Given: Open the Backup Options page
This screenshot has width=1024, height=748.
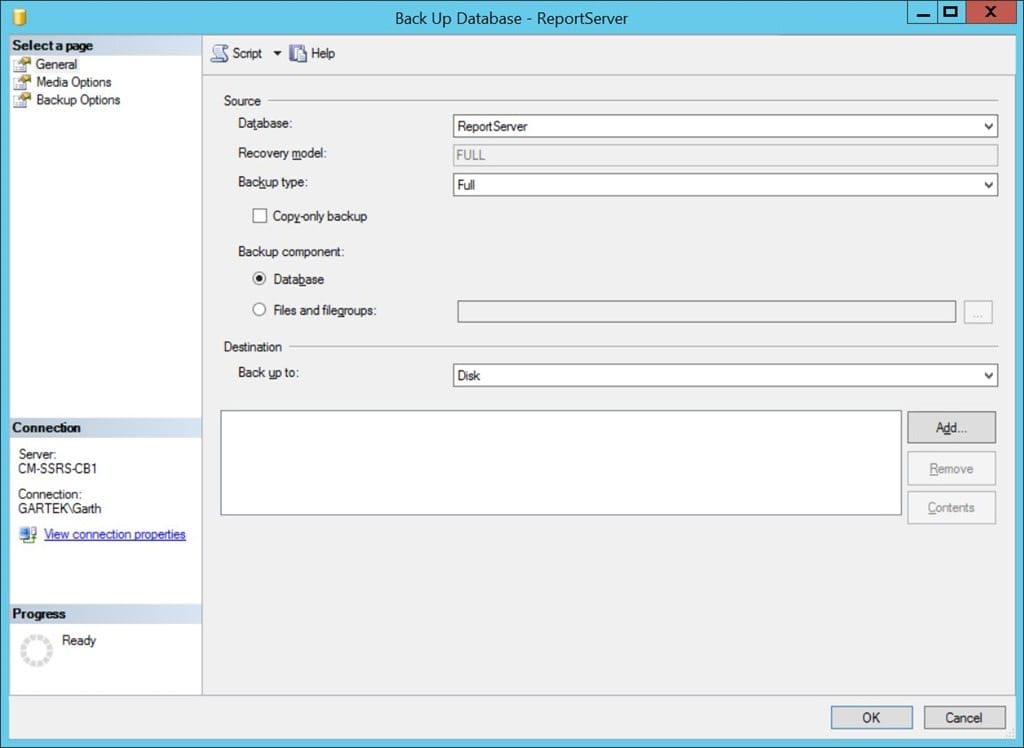Looking at the screenshot, I should [x=78, y=99].
